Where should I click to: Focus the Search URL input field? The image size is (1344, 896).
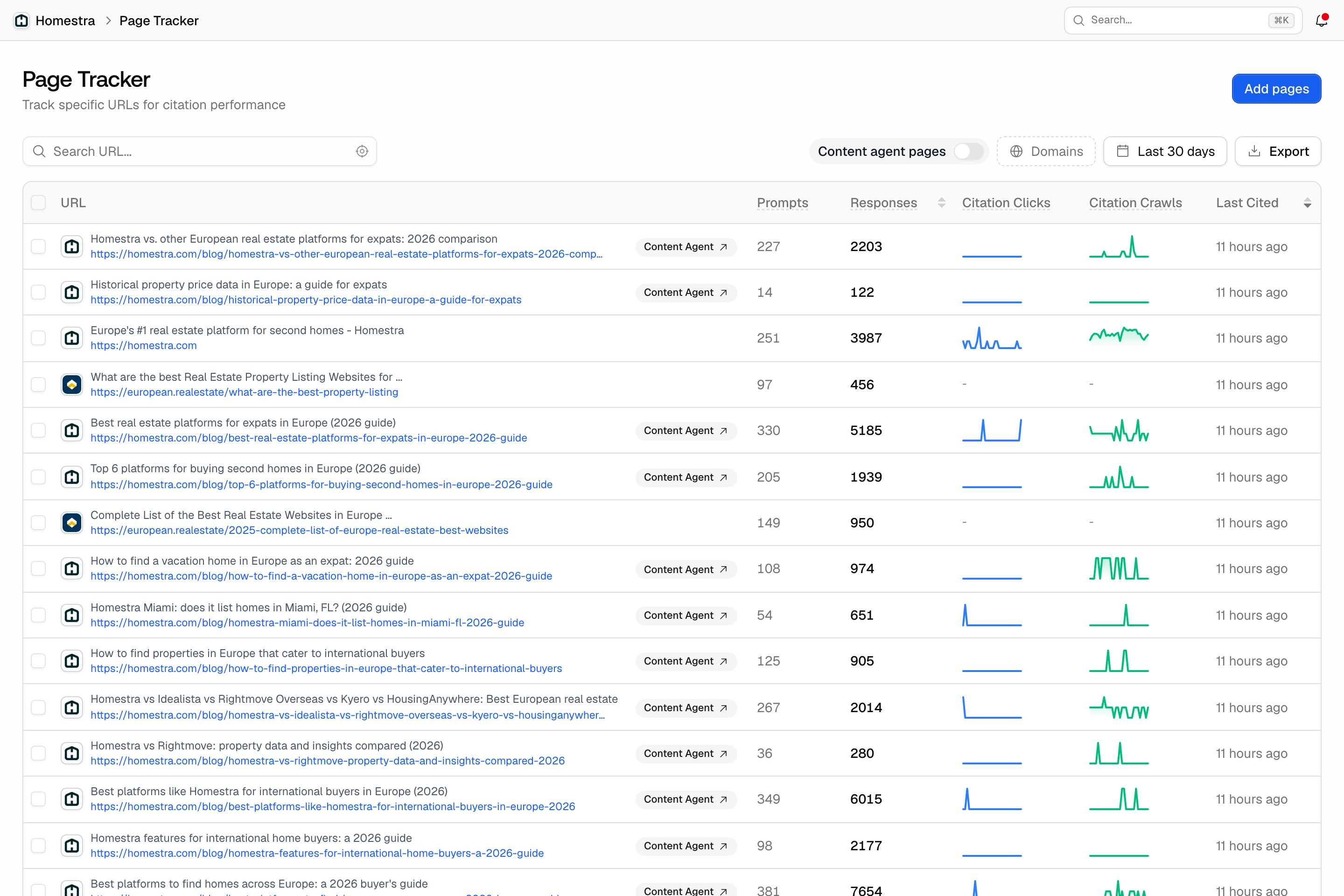pyautogui.click(x=199, y=151)
